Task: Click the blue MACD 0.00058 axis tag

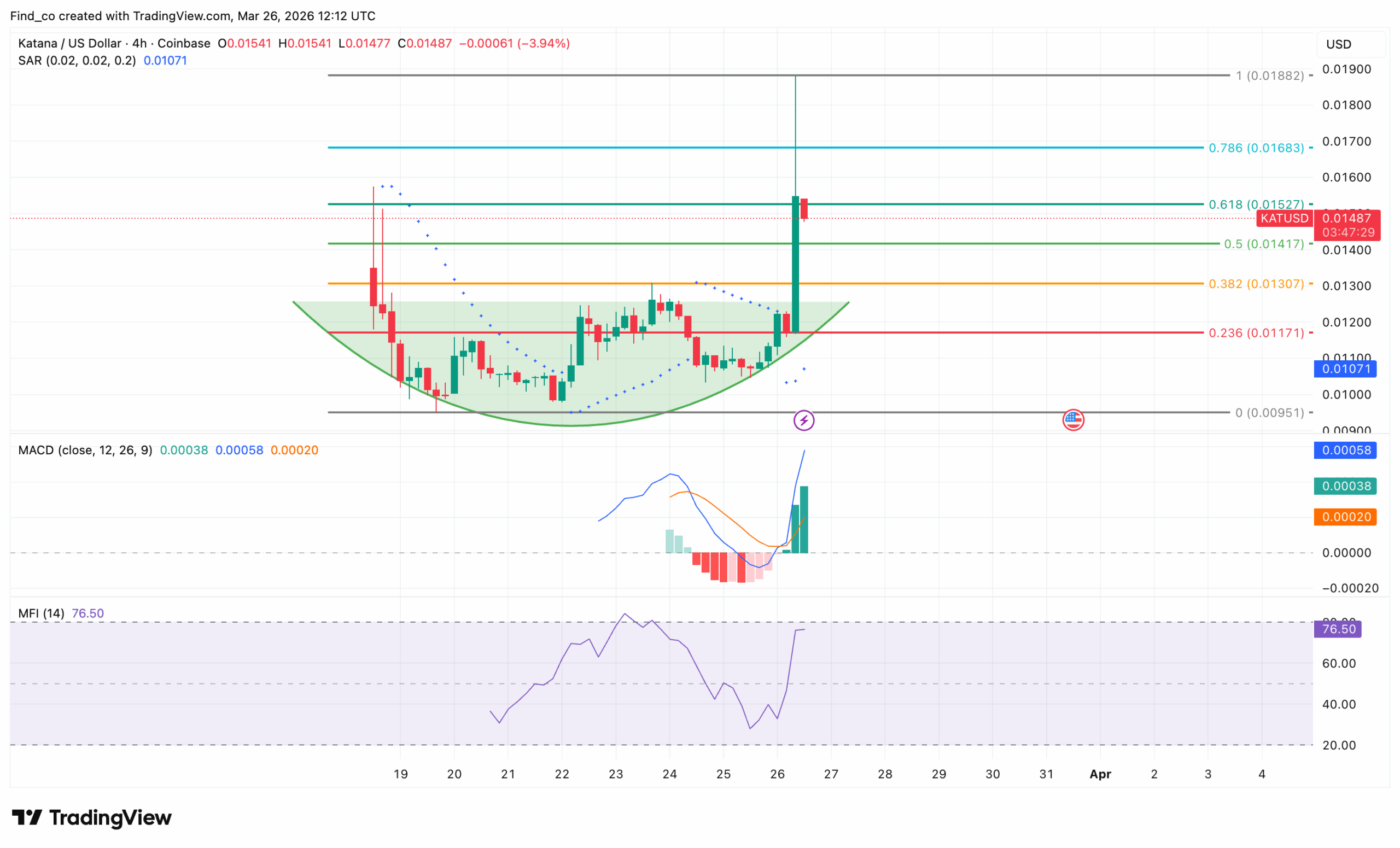Action: [x=1345, y=450]
